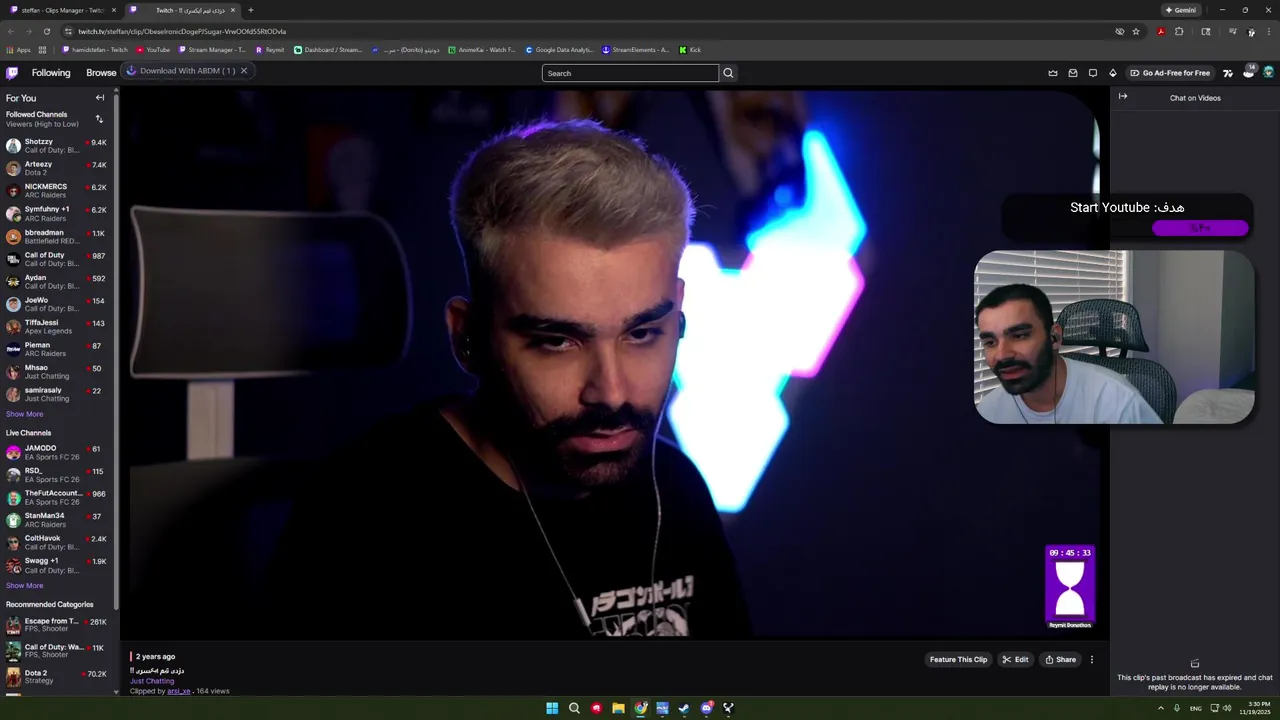Open YouTube bookmark
This screenshot has height=720, width=1280.
point(153,50)
